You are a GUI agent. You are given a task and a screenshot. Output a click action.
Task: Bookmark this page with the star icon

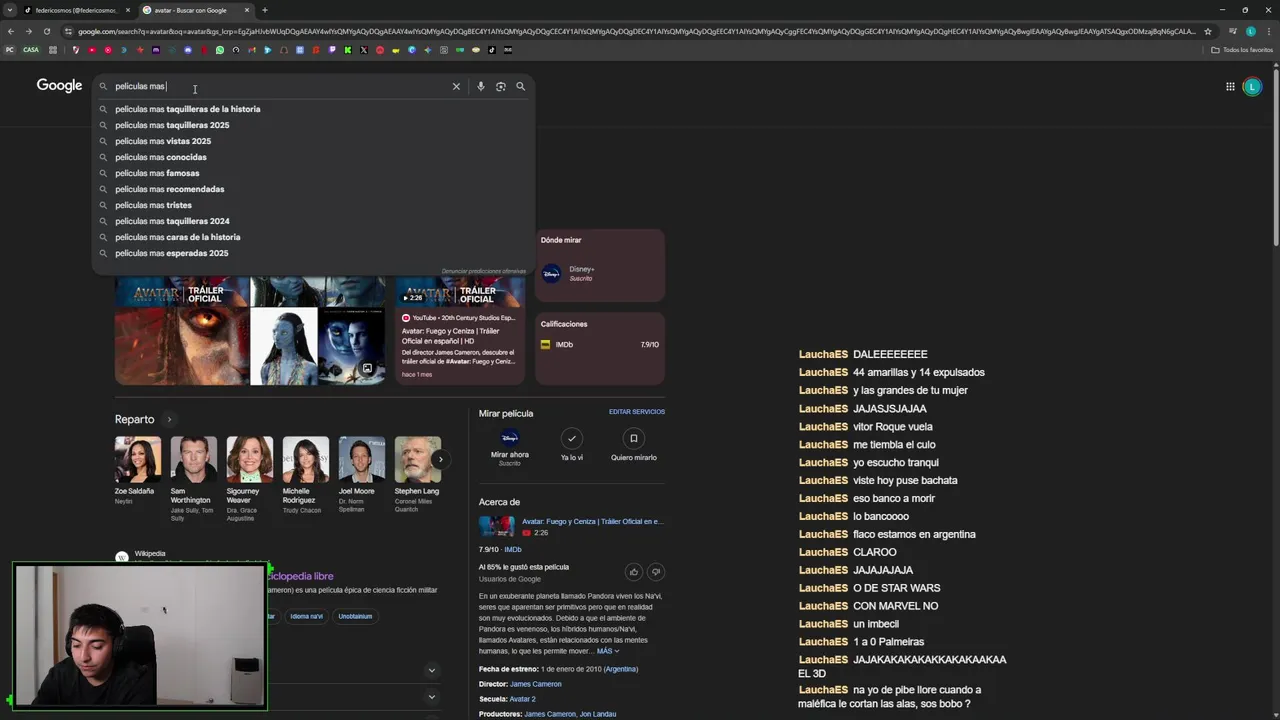(1208, 31)
